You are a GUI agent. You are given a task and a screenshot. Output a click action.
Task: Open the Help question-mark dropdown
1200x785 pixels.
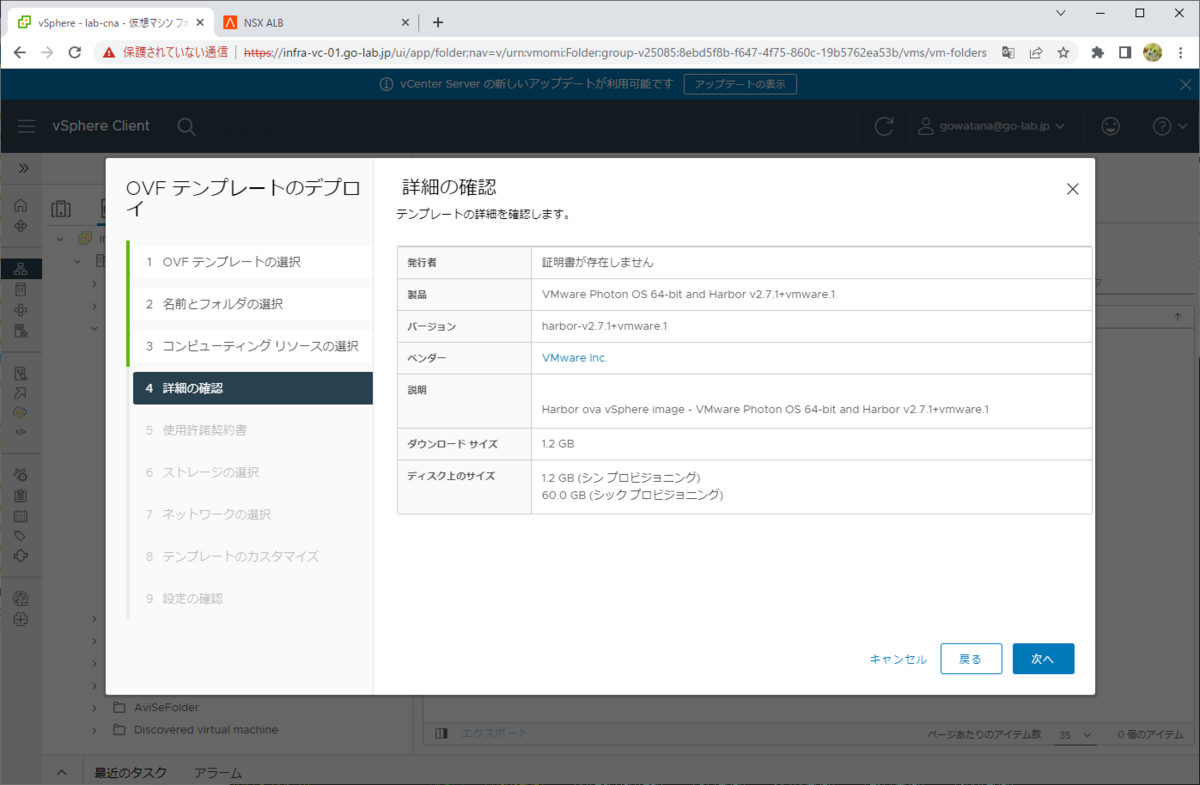[1168, 126]
